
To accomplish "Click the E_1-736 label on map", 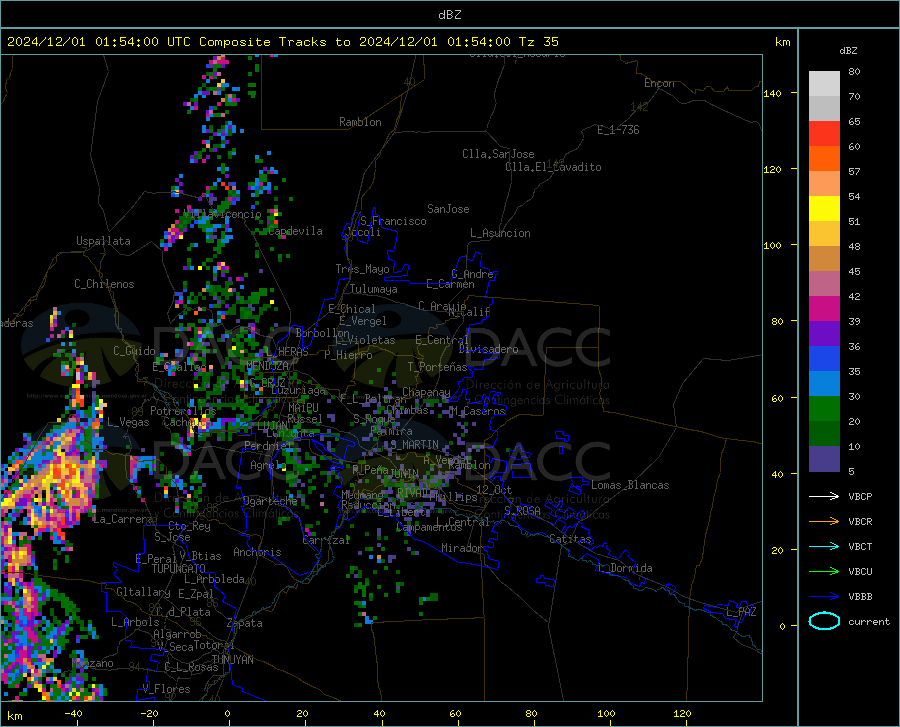I will (x=618, y=130).
